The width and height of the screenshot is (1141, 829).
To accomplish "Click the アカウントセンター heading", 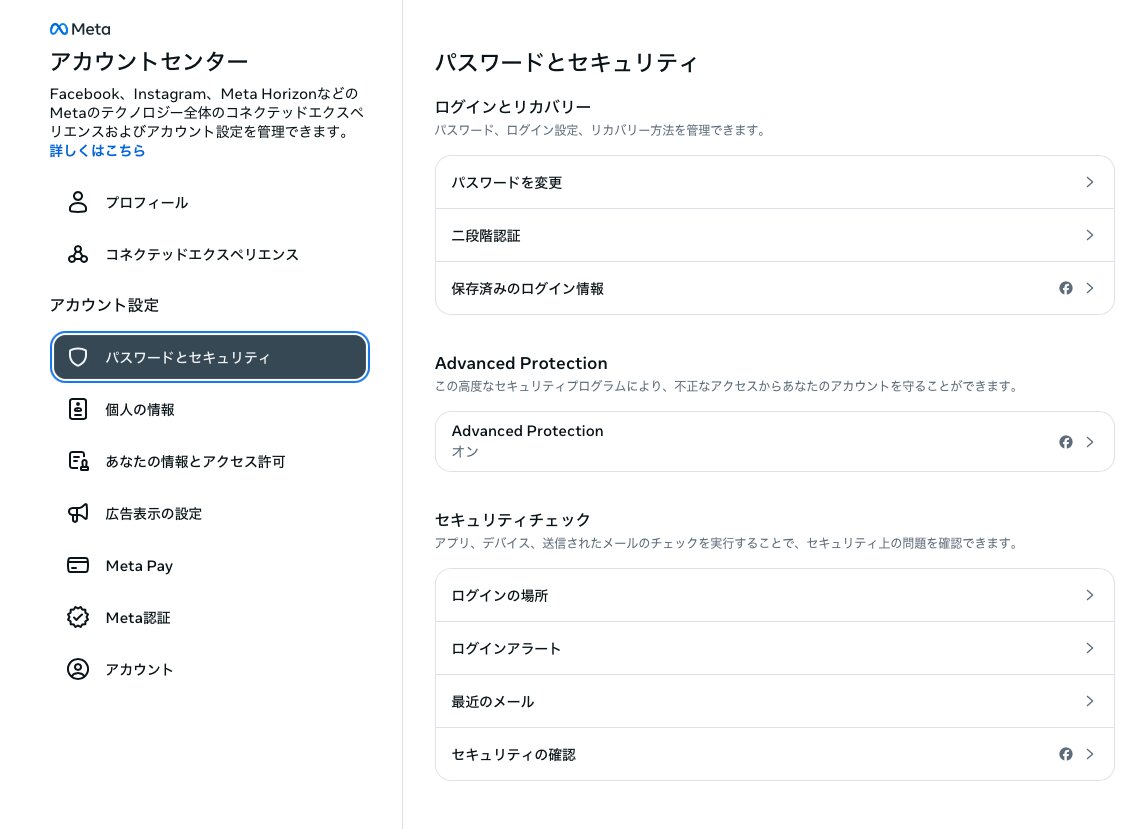I will click(x=149, y=61).
